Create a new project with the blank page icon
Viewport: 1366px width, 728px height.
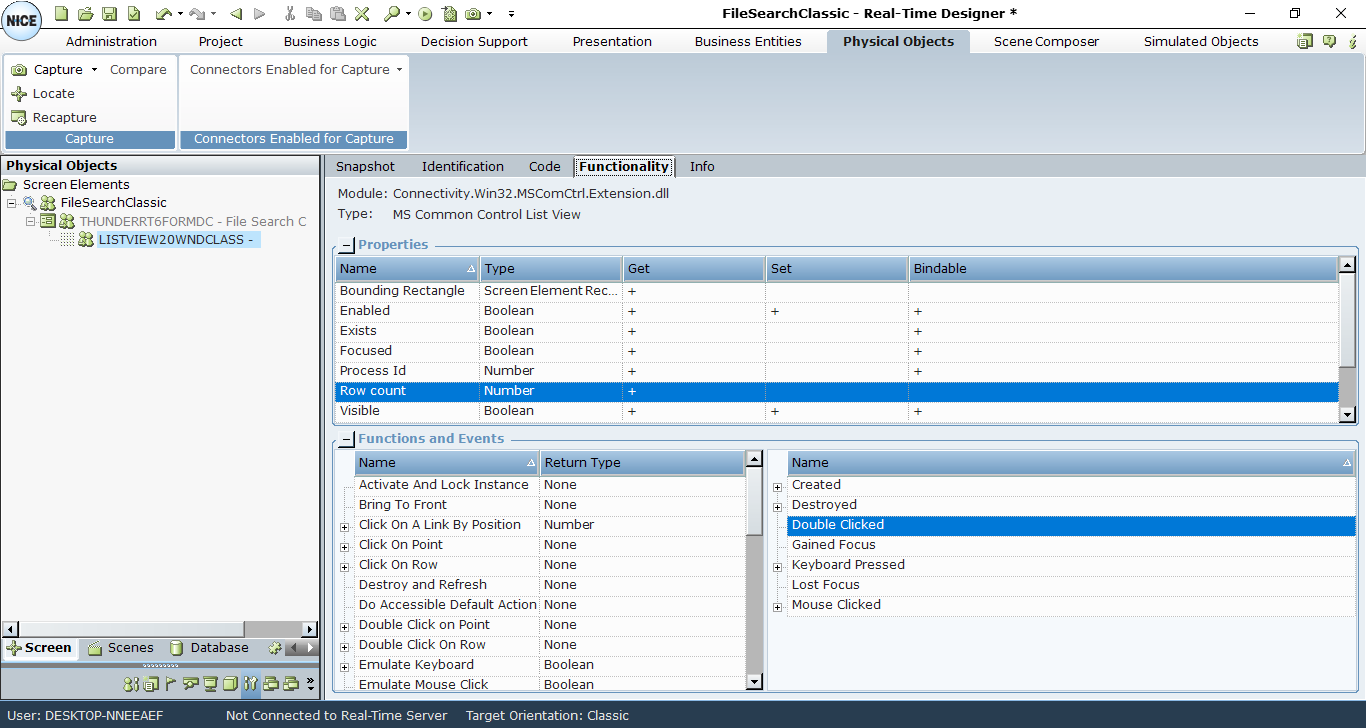[x=62, y=14]
